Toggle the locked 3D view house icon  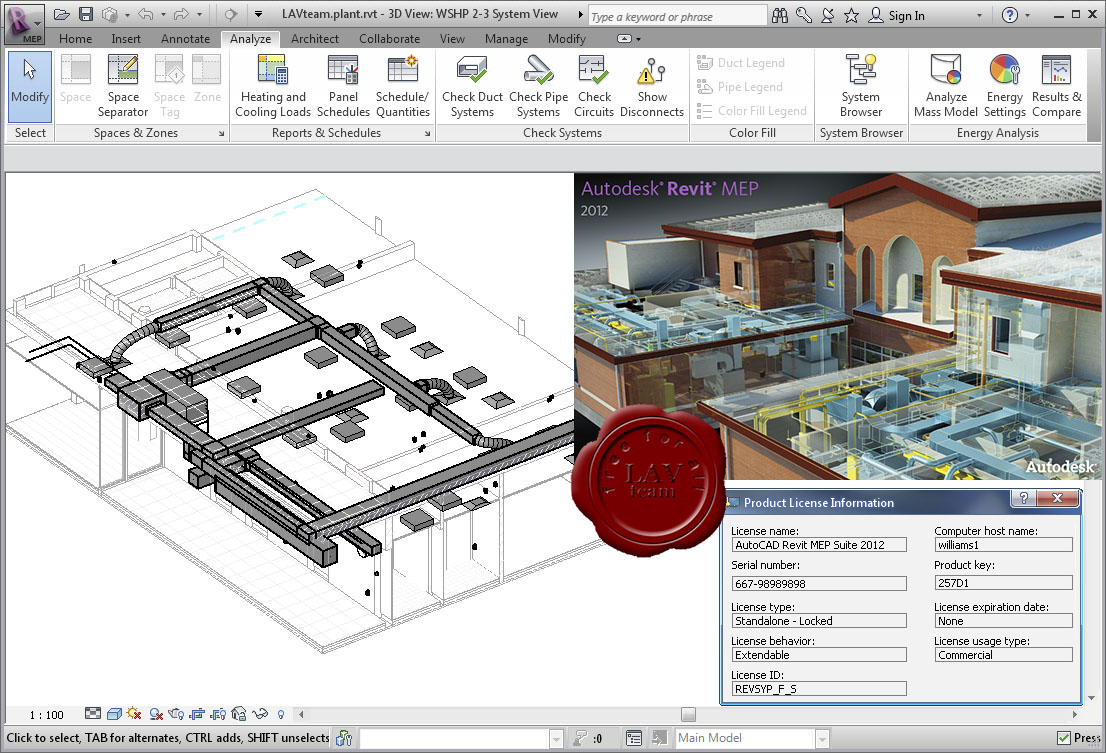(x=238, y=714)
